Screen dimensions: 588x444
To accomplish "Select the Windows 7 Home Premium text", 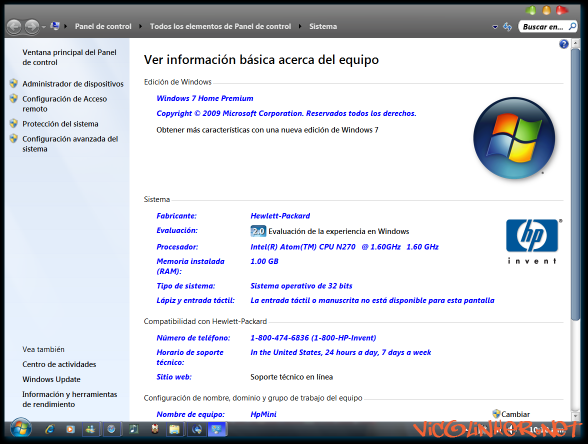I will (x=205, y=98).
